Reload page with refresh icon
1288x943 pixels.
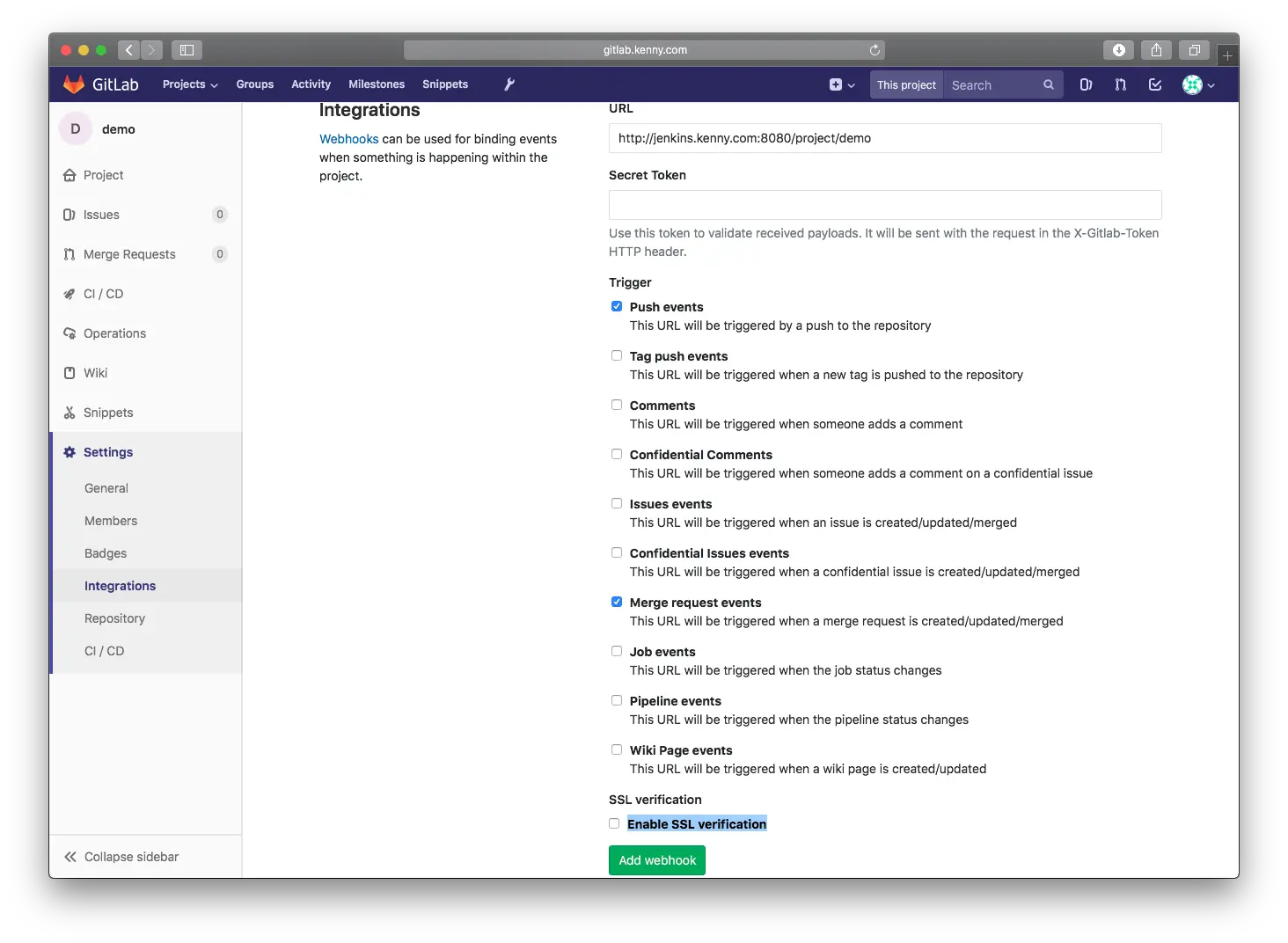click(875, 50)
